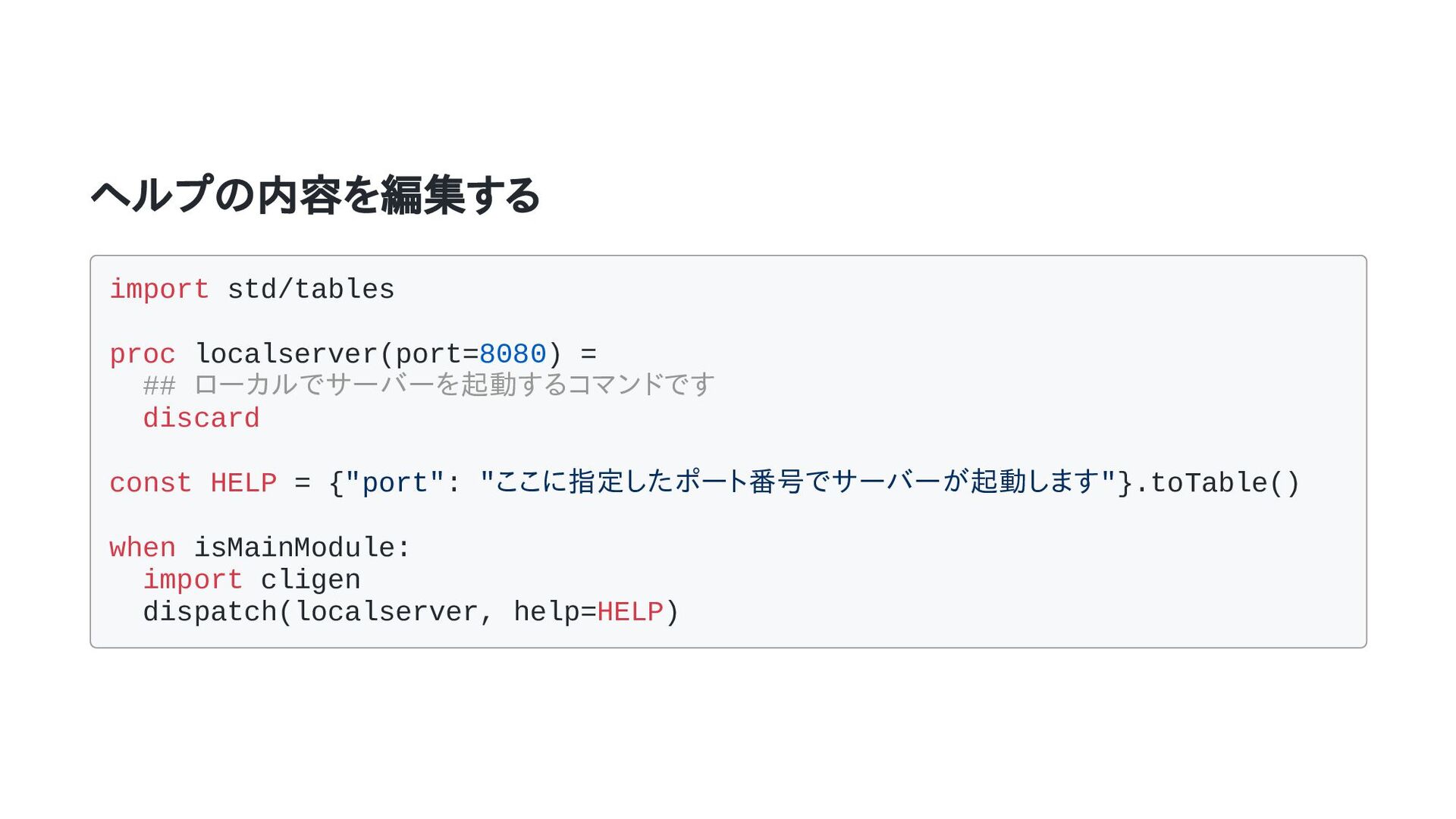Click the discard statement

[201, 419]
